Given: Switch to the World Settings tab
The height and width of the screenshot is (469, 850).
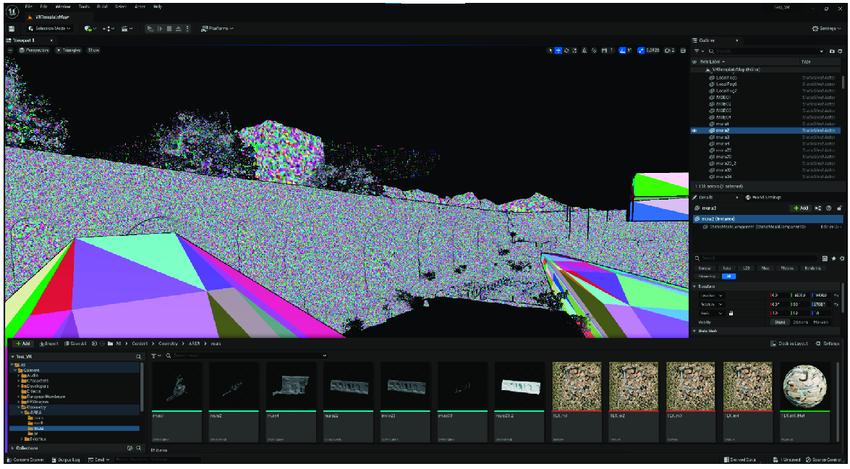Looking at the screenshot, I should [762, 197].
